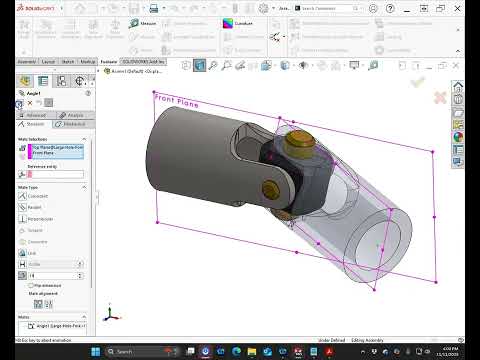Click the Measure tool in the ribbon
The height and width of the screenshot is (360, 480).
[143, 23]
